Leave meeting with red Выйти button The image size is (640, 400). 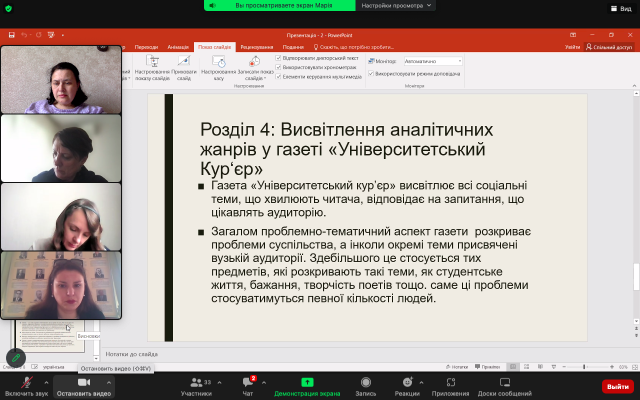tap(618, 387)
